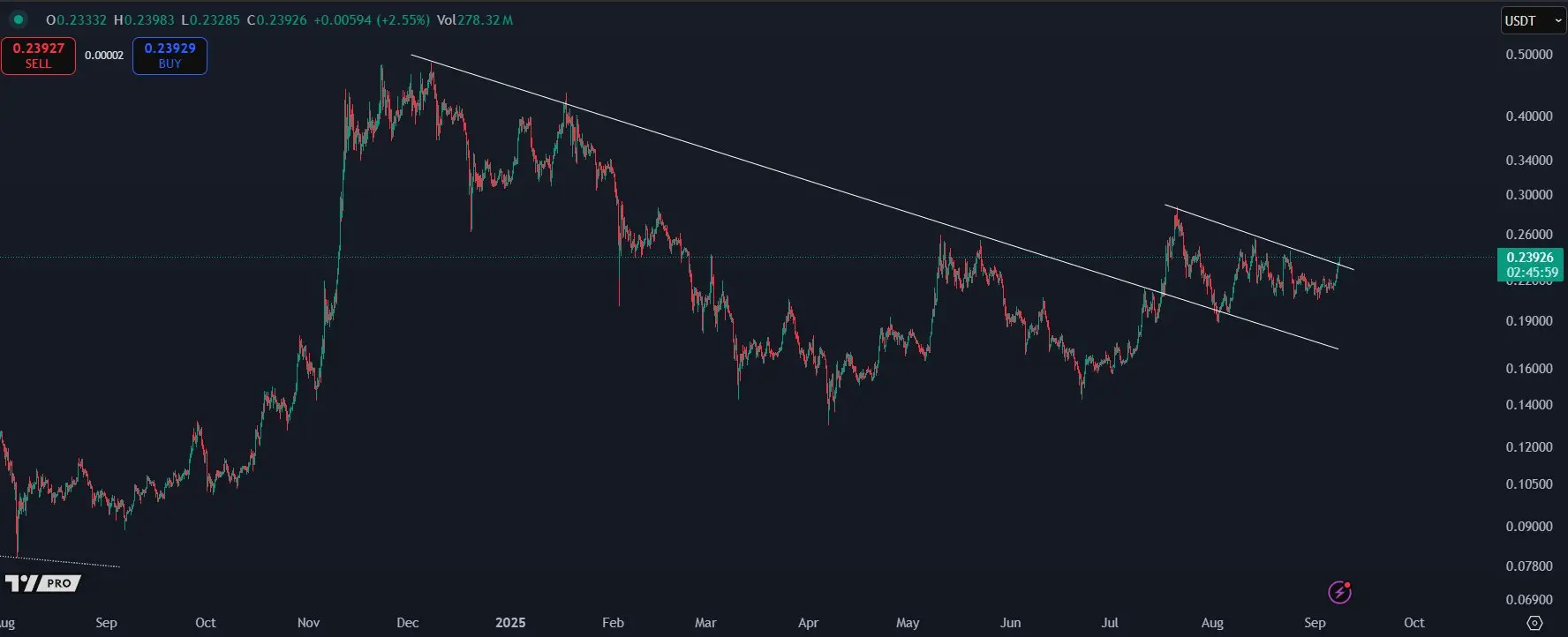Click the 0.34000 price axis label
Image resolution: width=1568 pixels, height=637 pixels.
pos(1529,161)
